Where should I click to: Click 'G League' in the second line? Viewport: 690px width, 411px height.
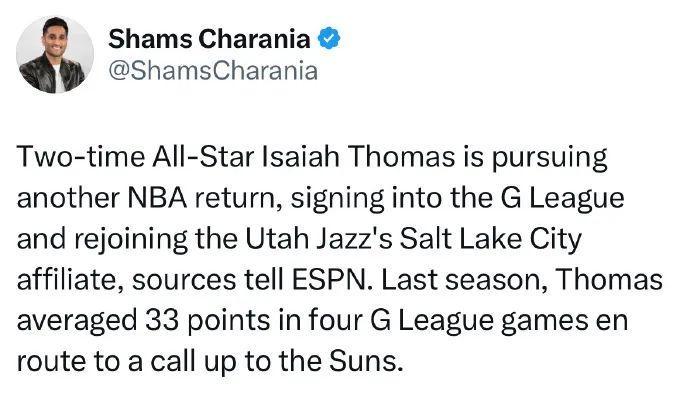562,198
